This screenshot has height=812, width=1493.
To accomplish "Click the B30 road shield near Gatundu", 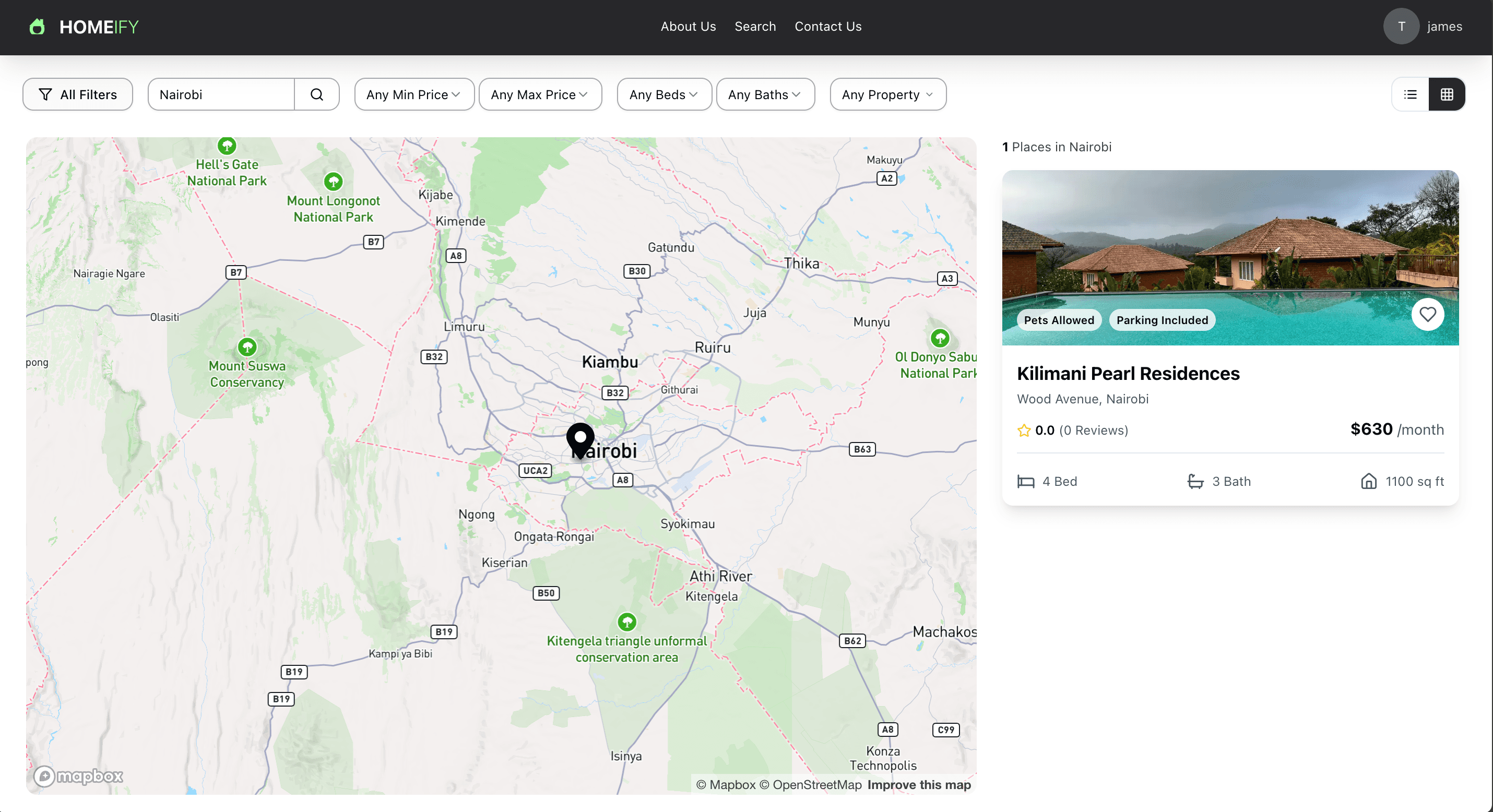I will (637, 271).
